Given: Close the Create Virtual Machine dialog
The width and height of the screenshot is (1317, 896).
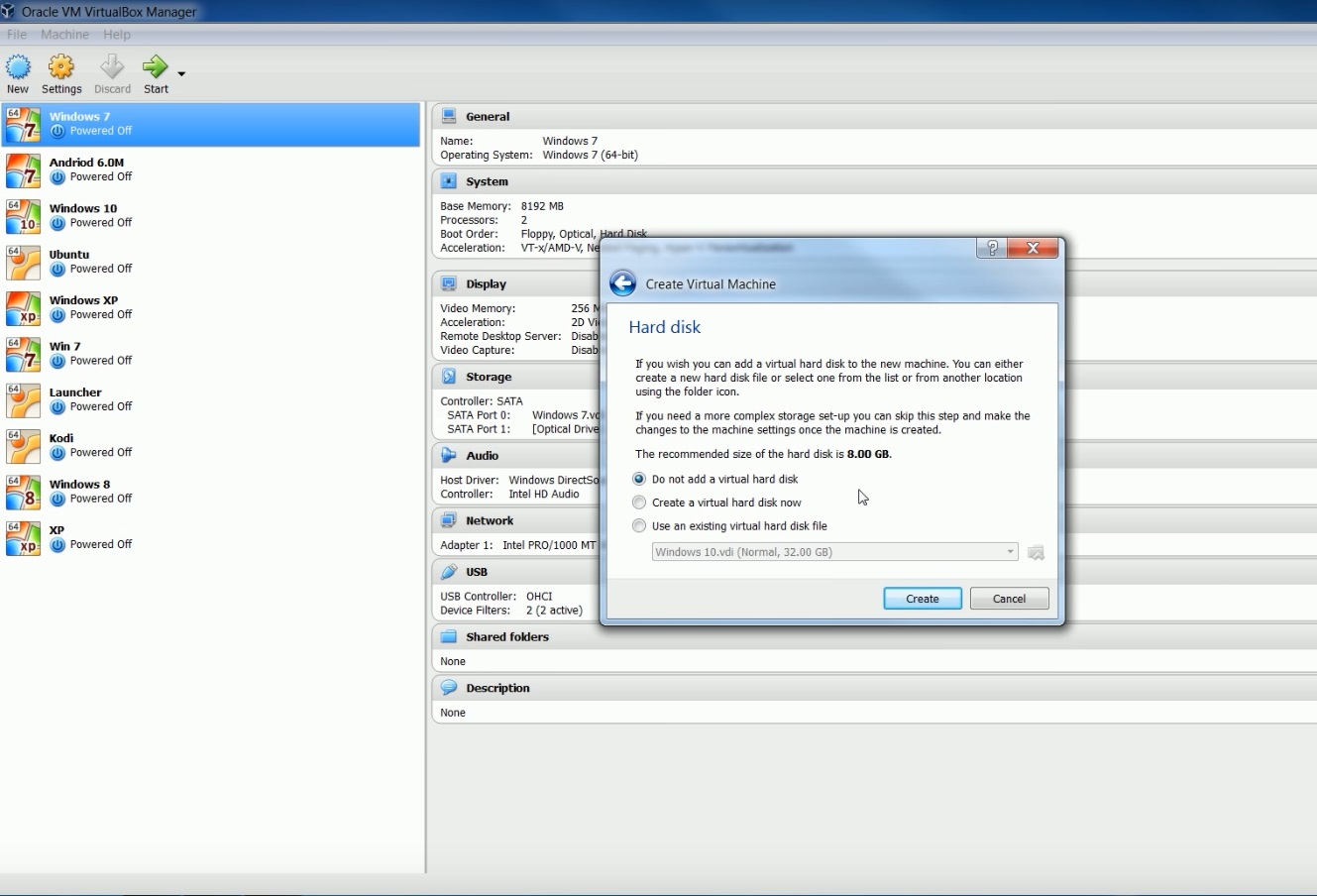Looking at the screenshot, I should click(1034, 248).
